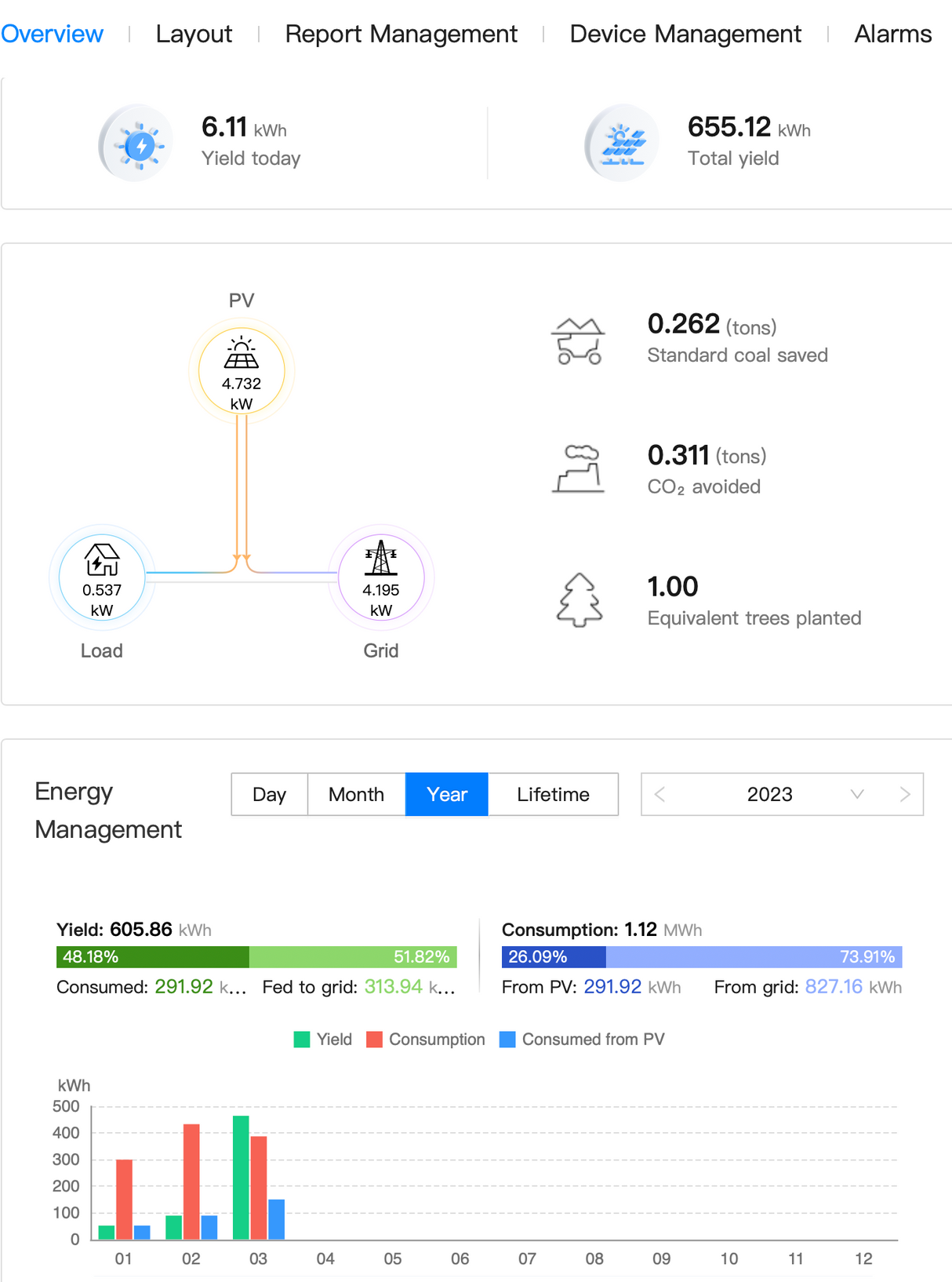Click the Grid power tower icon

click(381, 558)
